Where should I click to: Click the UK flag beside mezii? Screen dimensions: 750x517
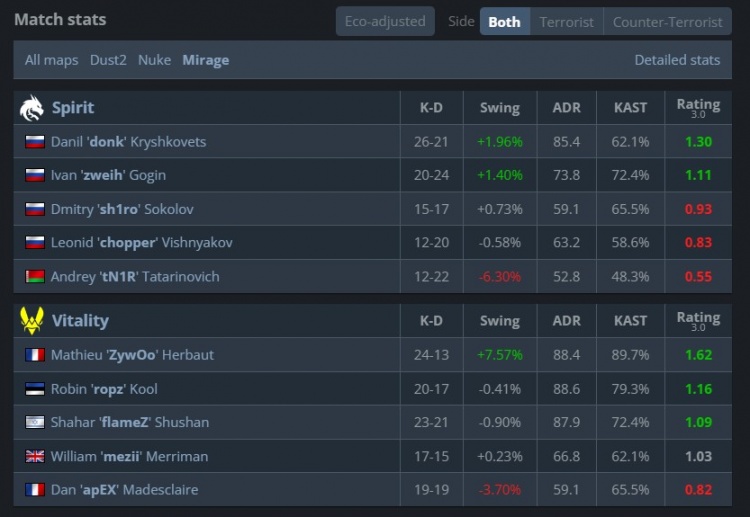tap(35, 456)
